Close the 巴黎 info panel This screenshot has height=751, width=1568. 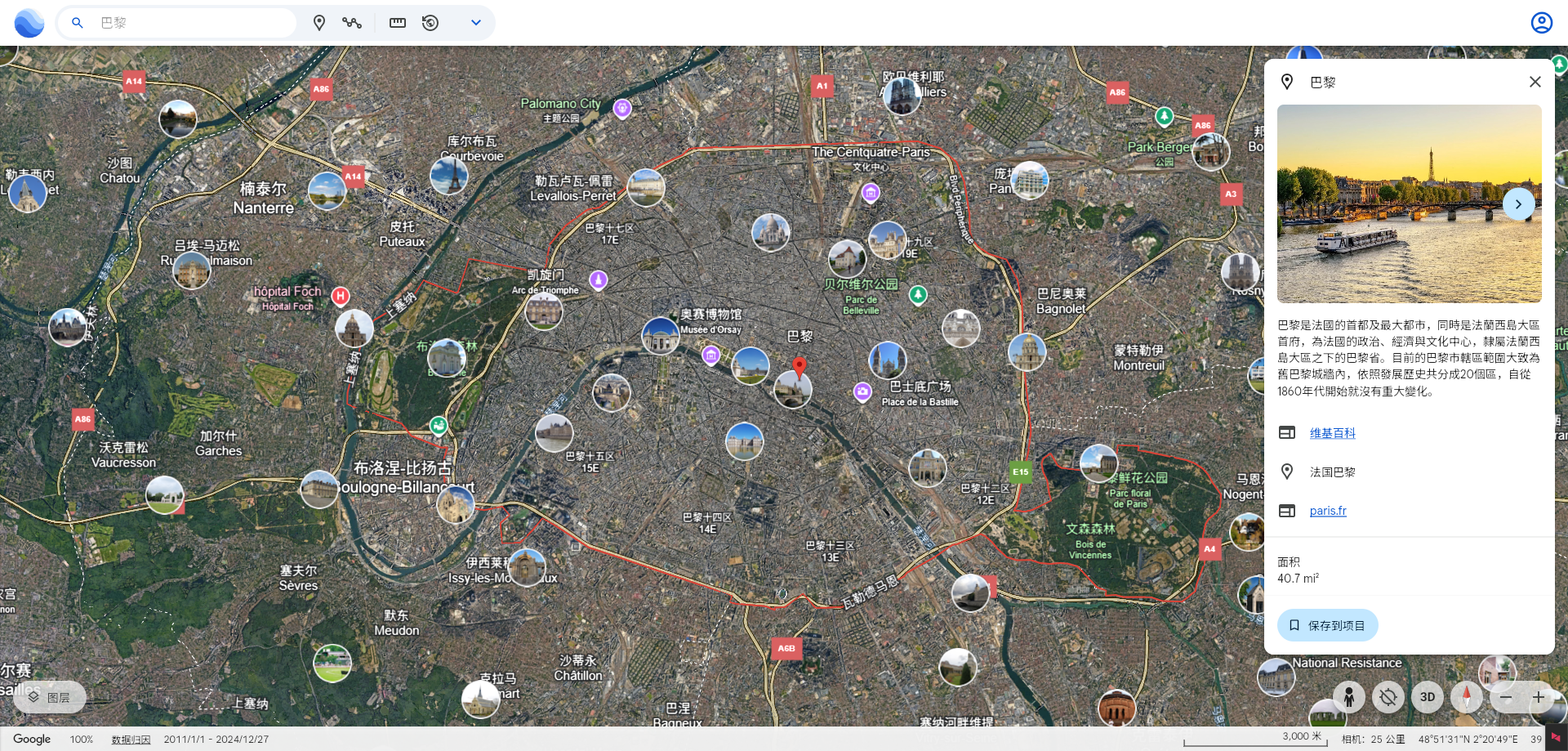1535,82
